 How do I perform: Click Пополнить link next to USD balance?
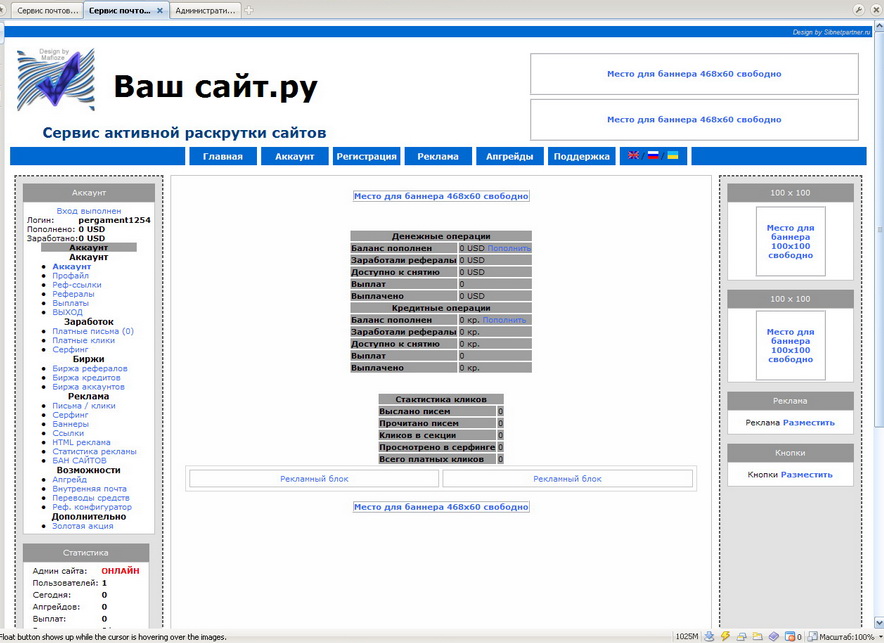coord(509,248)
